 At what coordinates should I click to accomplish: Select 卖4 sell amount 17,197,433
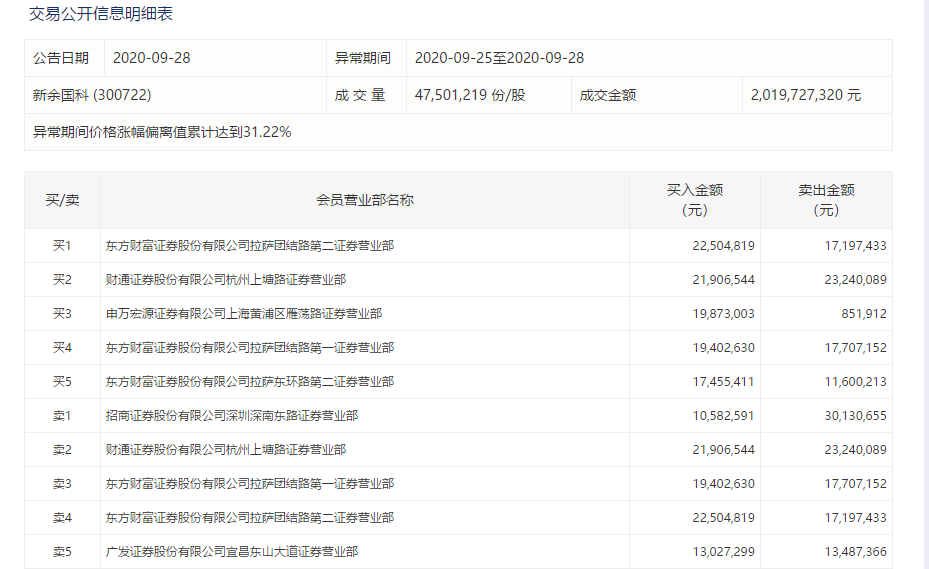pos(856,518)
